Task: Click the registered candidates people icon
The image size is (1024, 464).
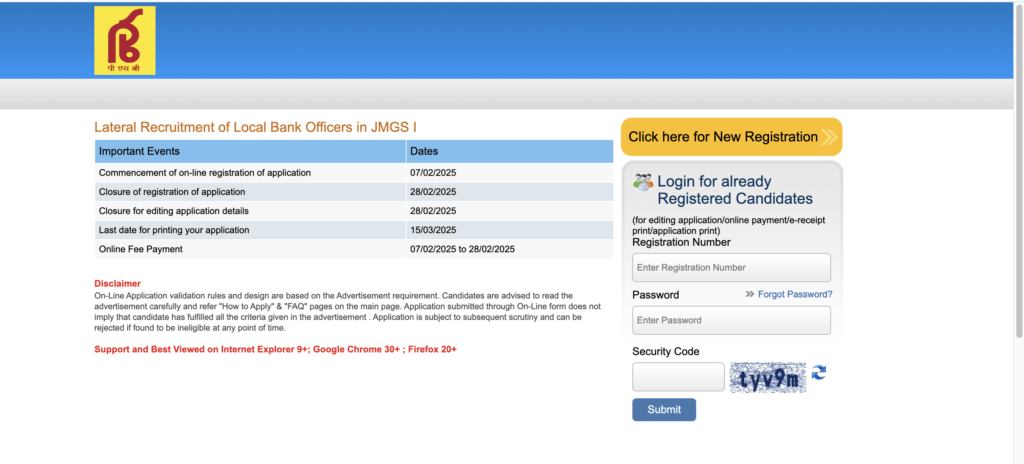Action: [643, 182]
